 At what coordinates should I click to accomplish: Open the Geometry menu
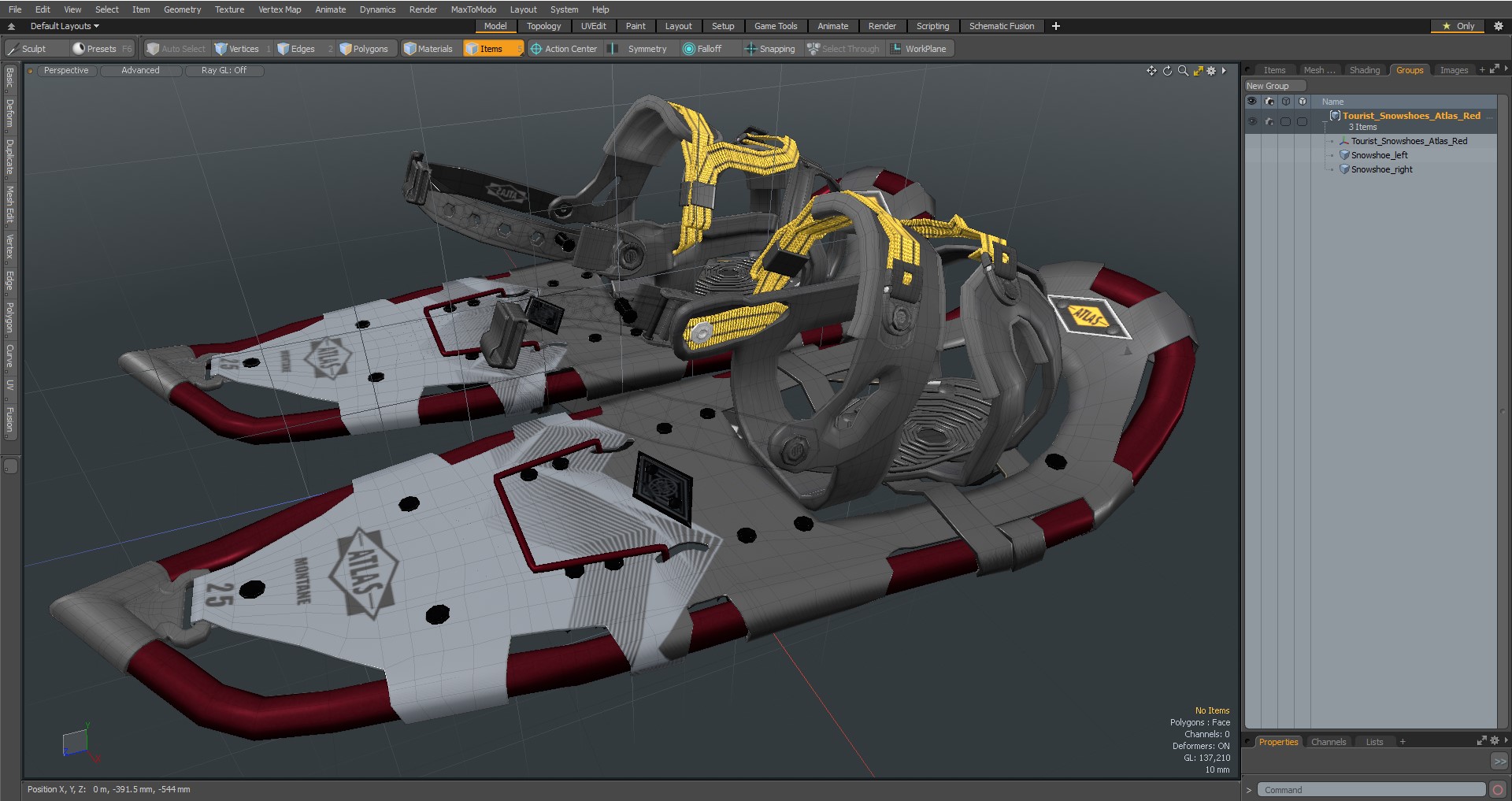(x=182, y=9)
